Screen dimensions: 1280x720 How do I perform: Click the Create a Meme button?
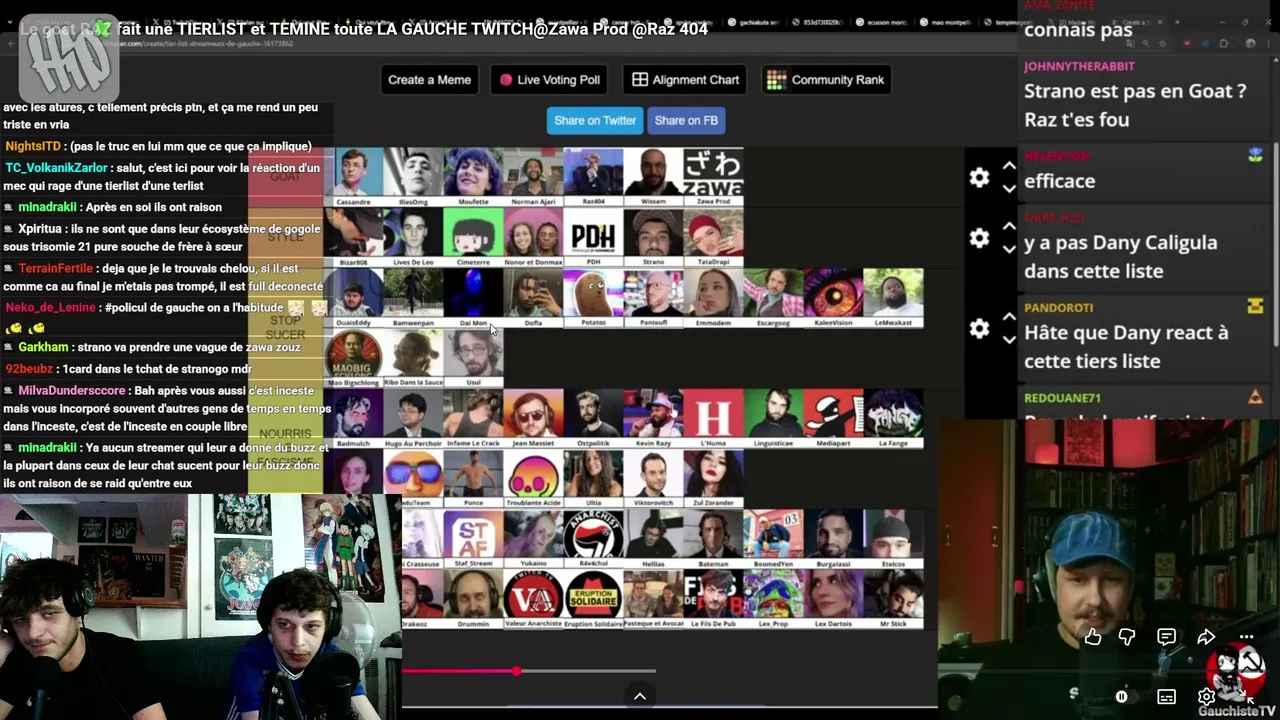[x=430, y=80]
